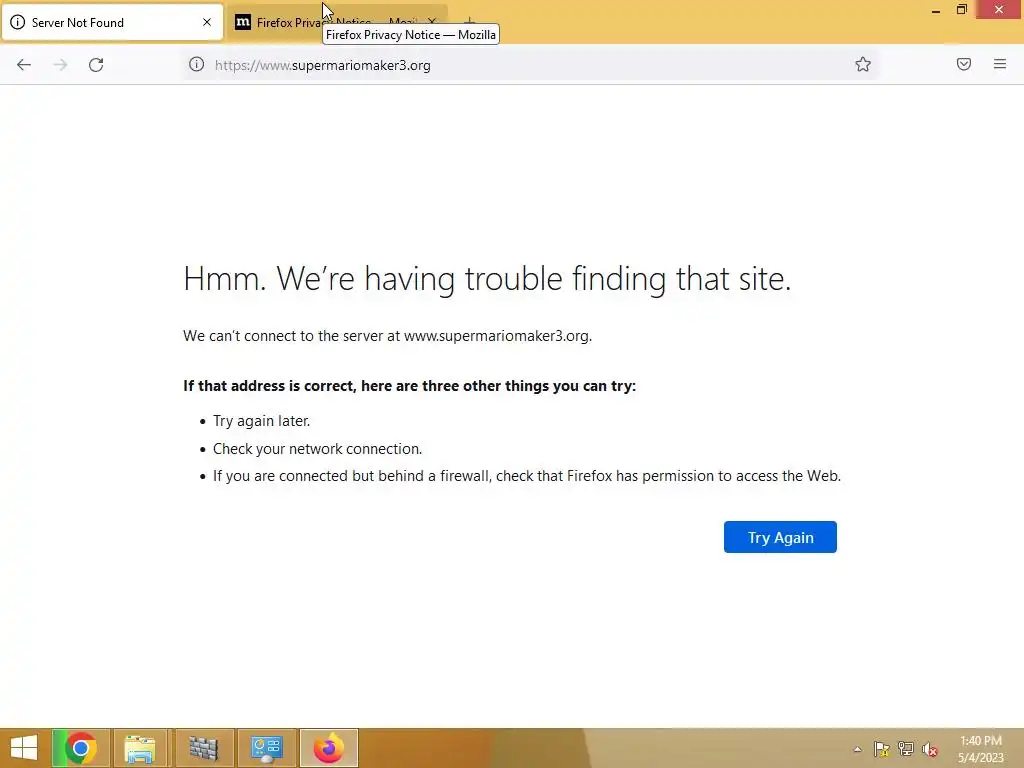
Task: Click 'Check your network connection.' bullet
Action: (x=317, y=449)
